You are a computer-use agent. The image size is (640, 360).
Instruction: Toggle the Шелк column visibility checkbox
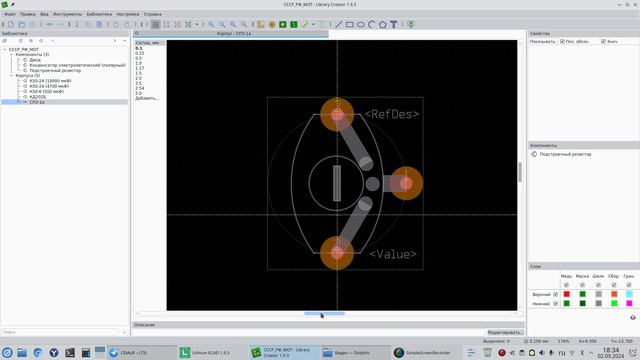point(598,285)
